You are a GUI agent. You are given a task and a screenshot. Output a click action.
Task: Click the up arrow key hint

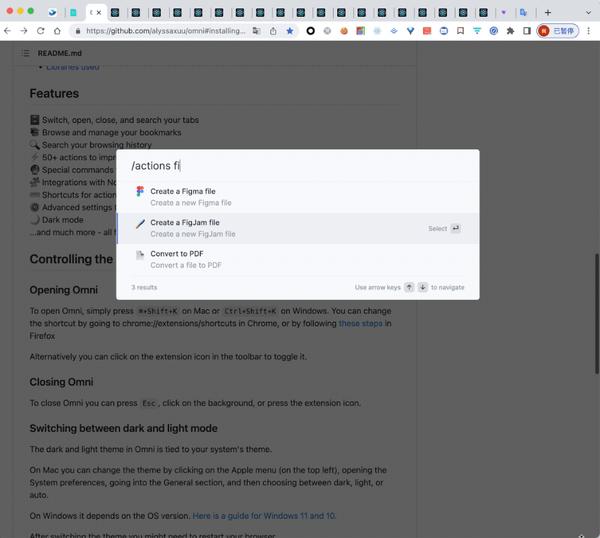[409, 287]
